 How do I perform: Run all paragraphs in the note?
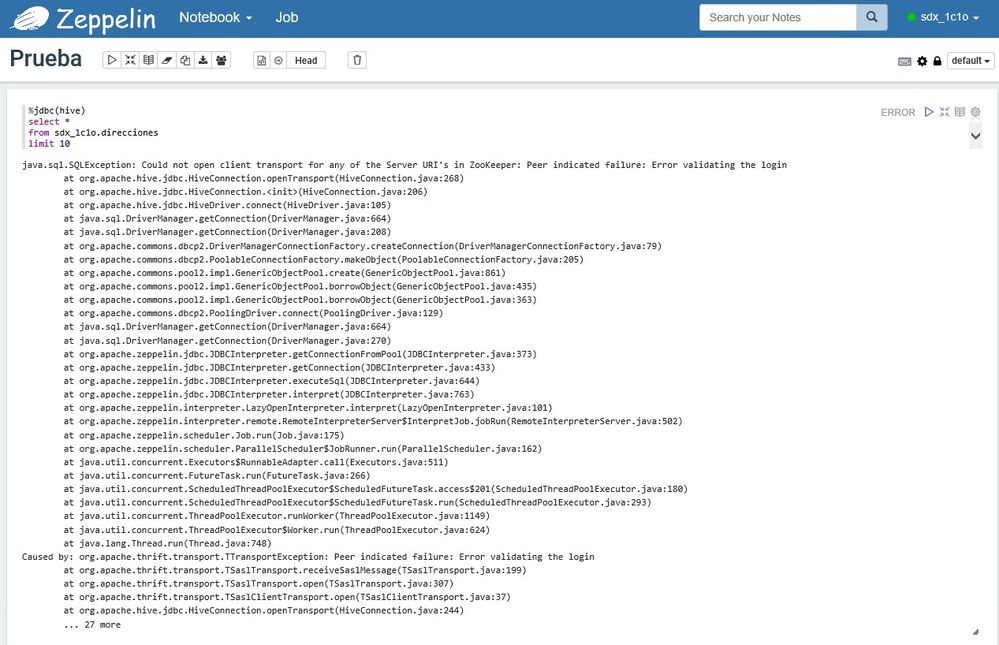point(112,60)
